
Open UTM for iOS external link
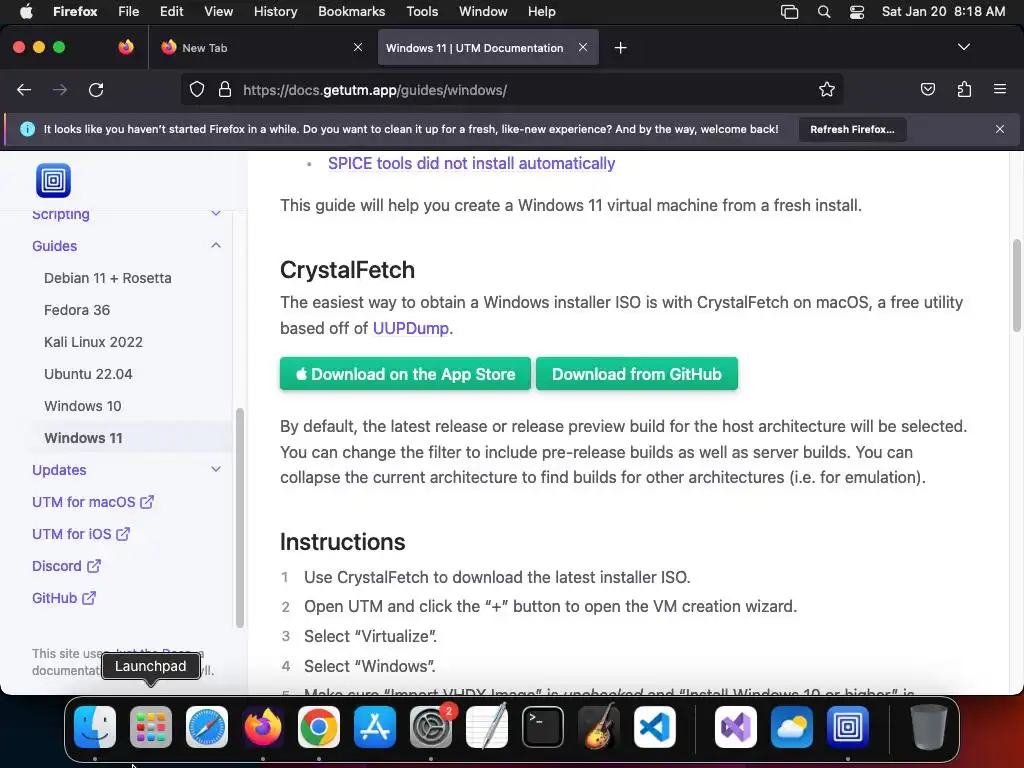[x=81, y=534]
